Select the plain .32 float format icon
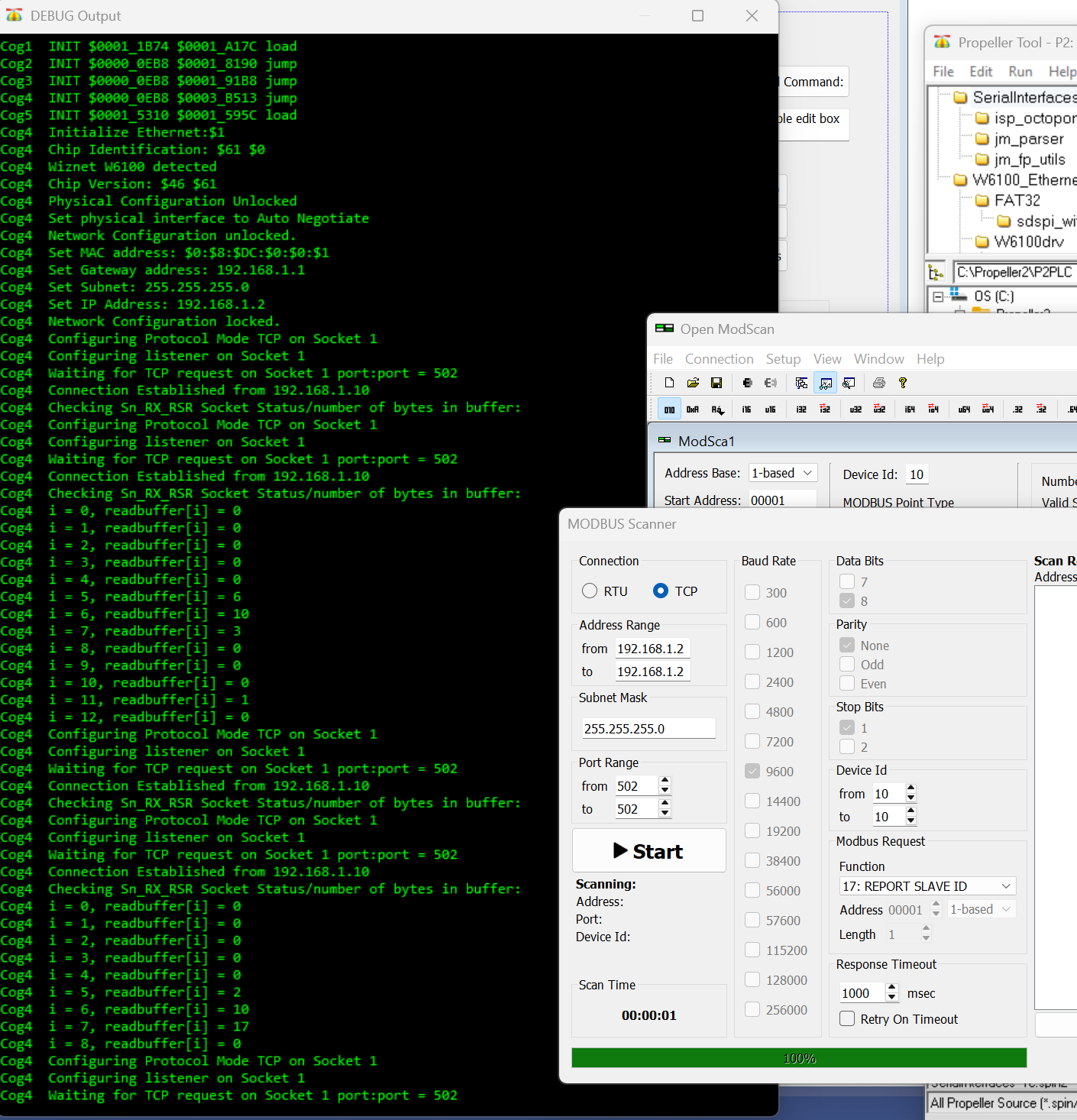The image size is (1077, 1120). click(1017, 409)
